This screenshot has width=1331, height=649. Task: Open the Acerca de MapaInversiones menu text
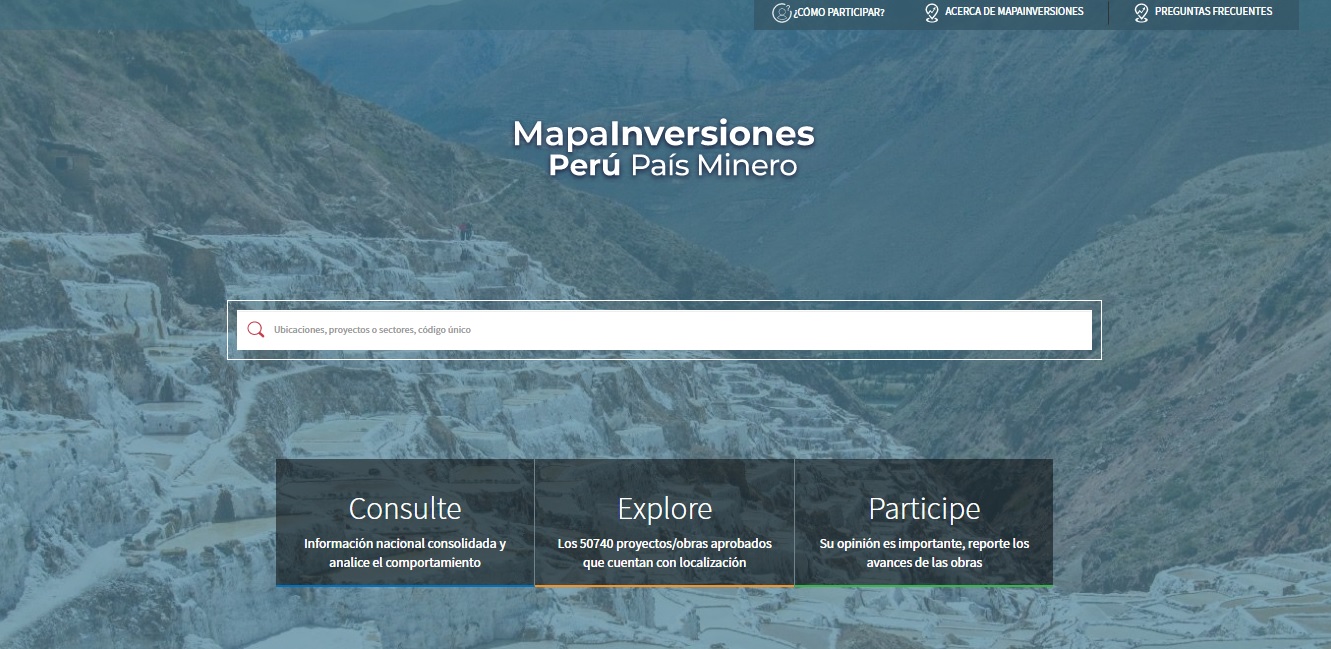coord(1014,12)
